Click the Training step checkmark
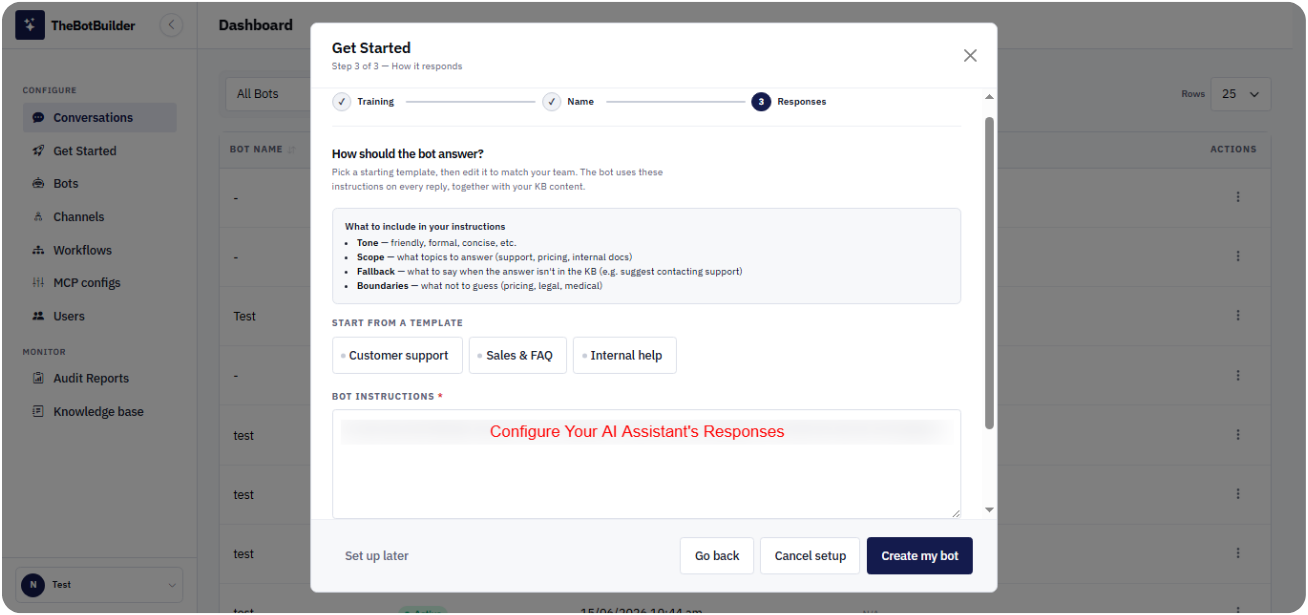 342,102
